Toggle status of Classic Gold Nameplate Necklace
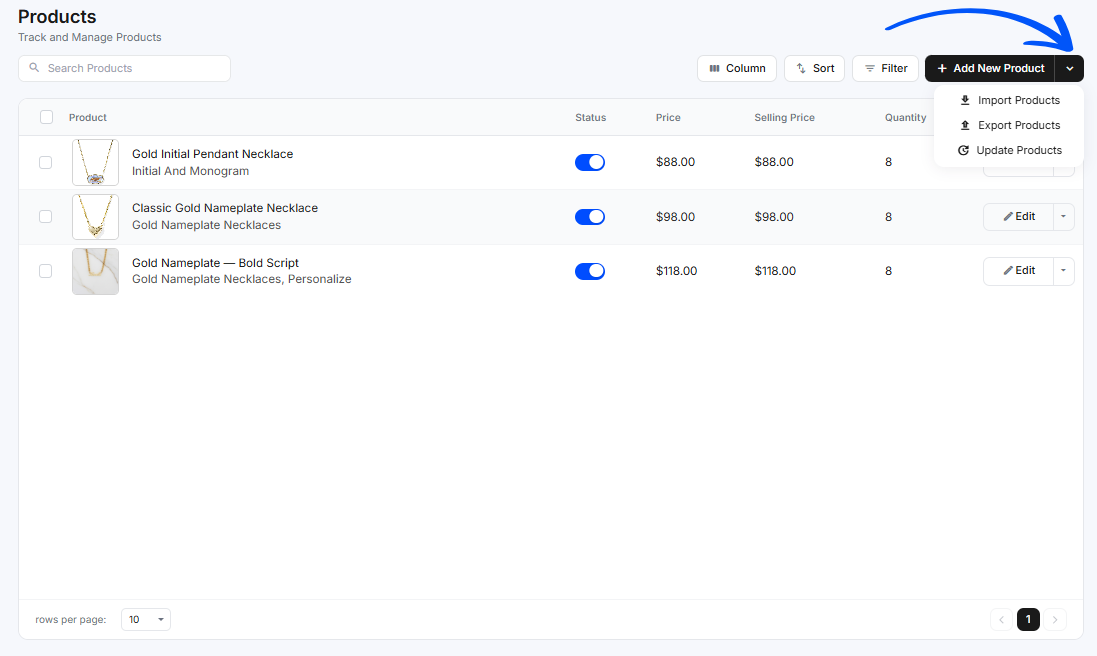 590,217
